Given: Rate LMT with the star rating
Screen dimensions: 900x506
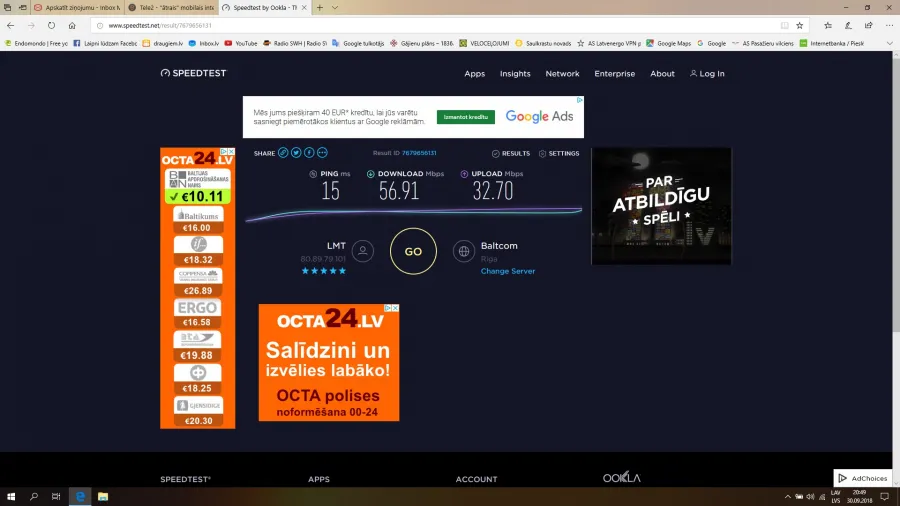Looking at the screenshot, I should click(x=324, y=271).
